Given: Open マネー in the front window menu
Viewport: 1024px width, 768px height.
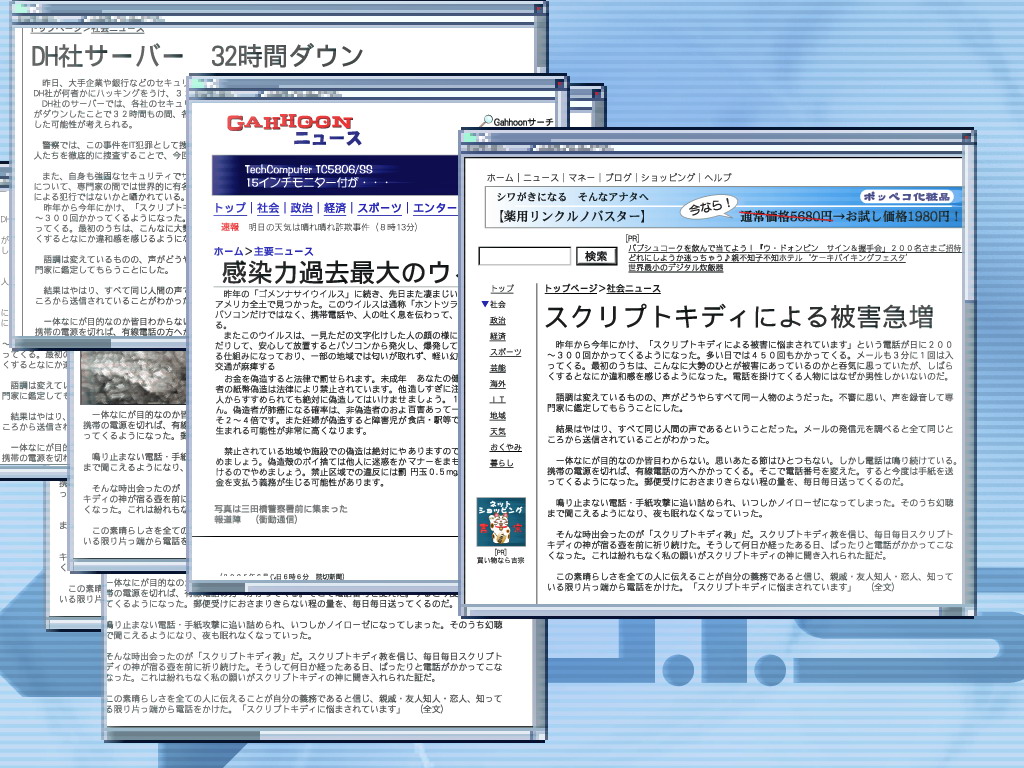Looking at the screenshot, I should point(581,178).
